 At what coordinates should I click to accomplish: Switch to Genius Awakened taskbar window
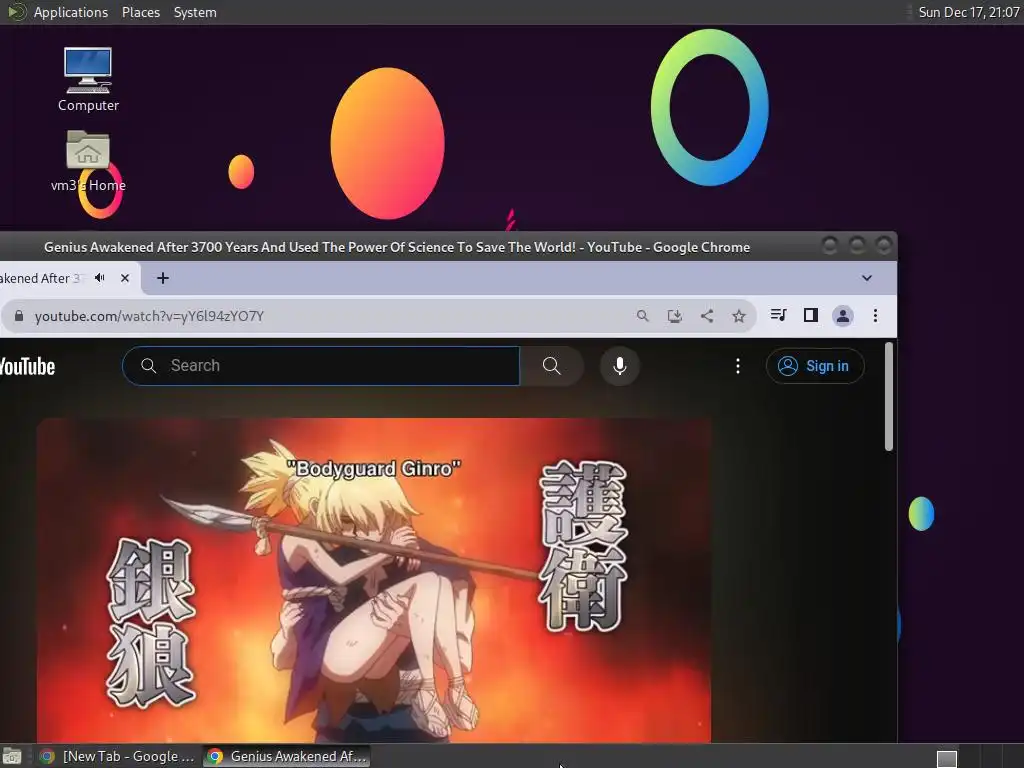287,756
